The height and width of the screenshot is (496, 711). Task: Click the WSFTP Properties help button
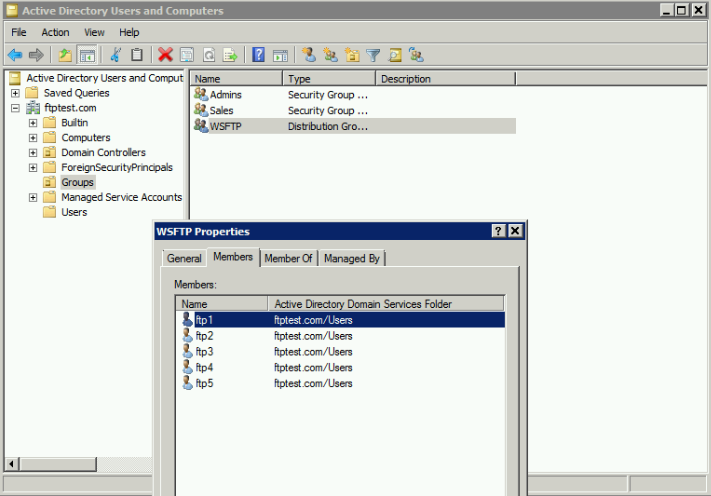pos(498,231)
